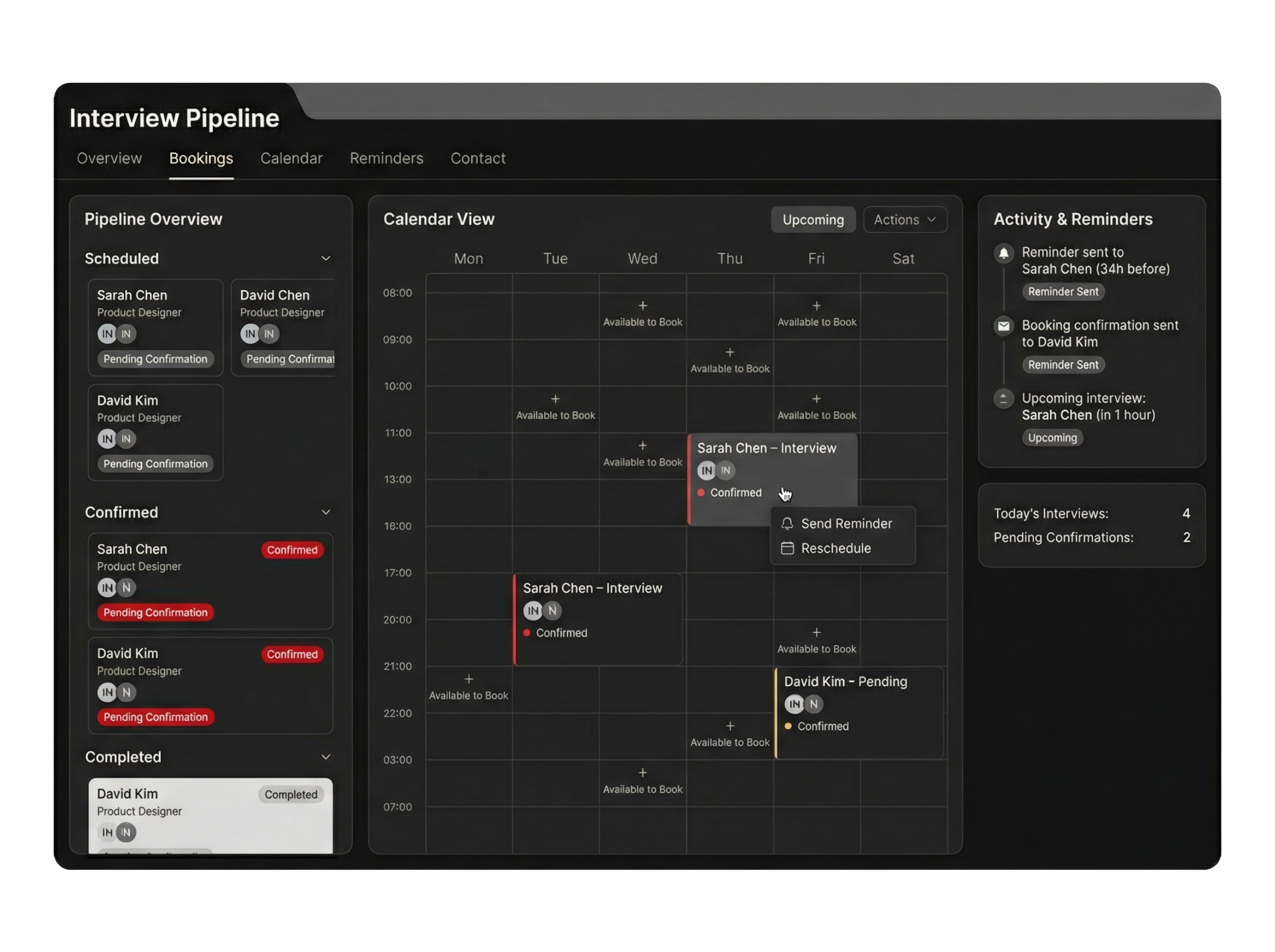Click the bell icon beside Send Reminder
Screen dimensions: 1275x952
point(787,523)
